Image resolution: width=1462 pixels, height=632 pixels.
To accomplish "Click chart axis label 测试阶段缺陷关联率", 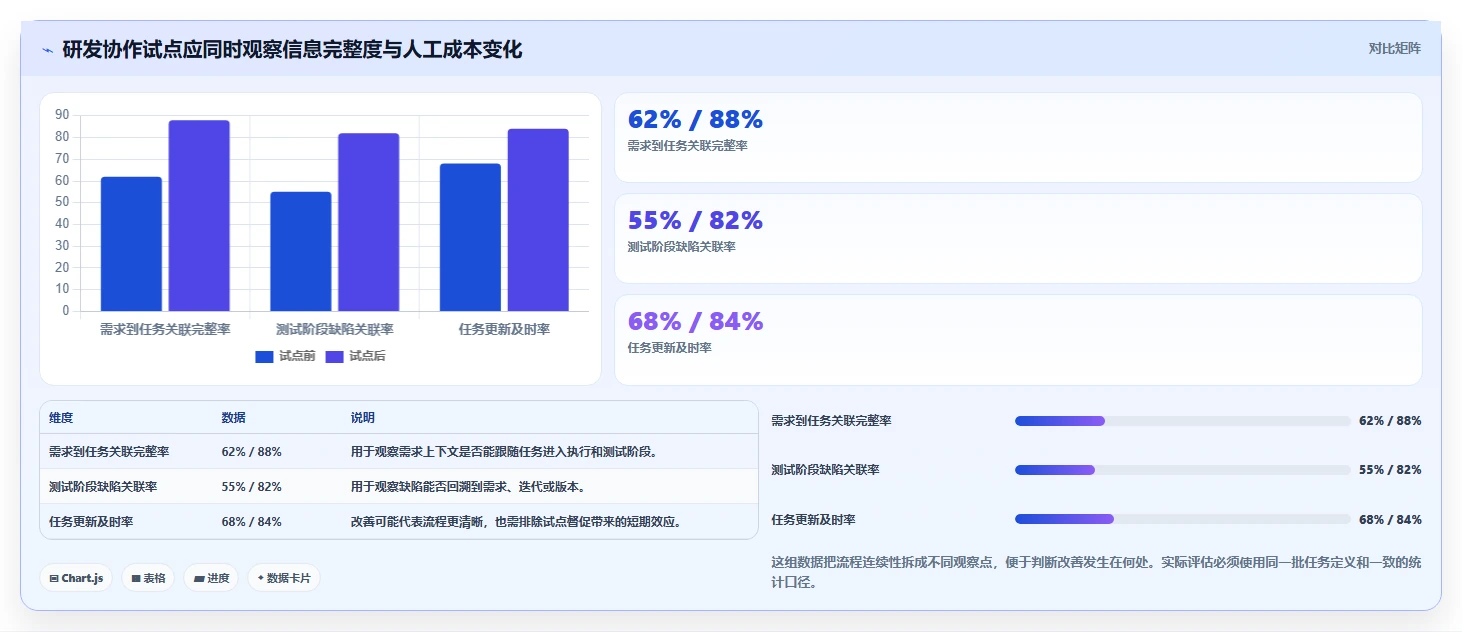I will pos(335,329).
